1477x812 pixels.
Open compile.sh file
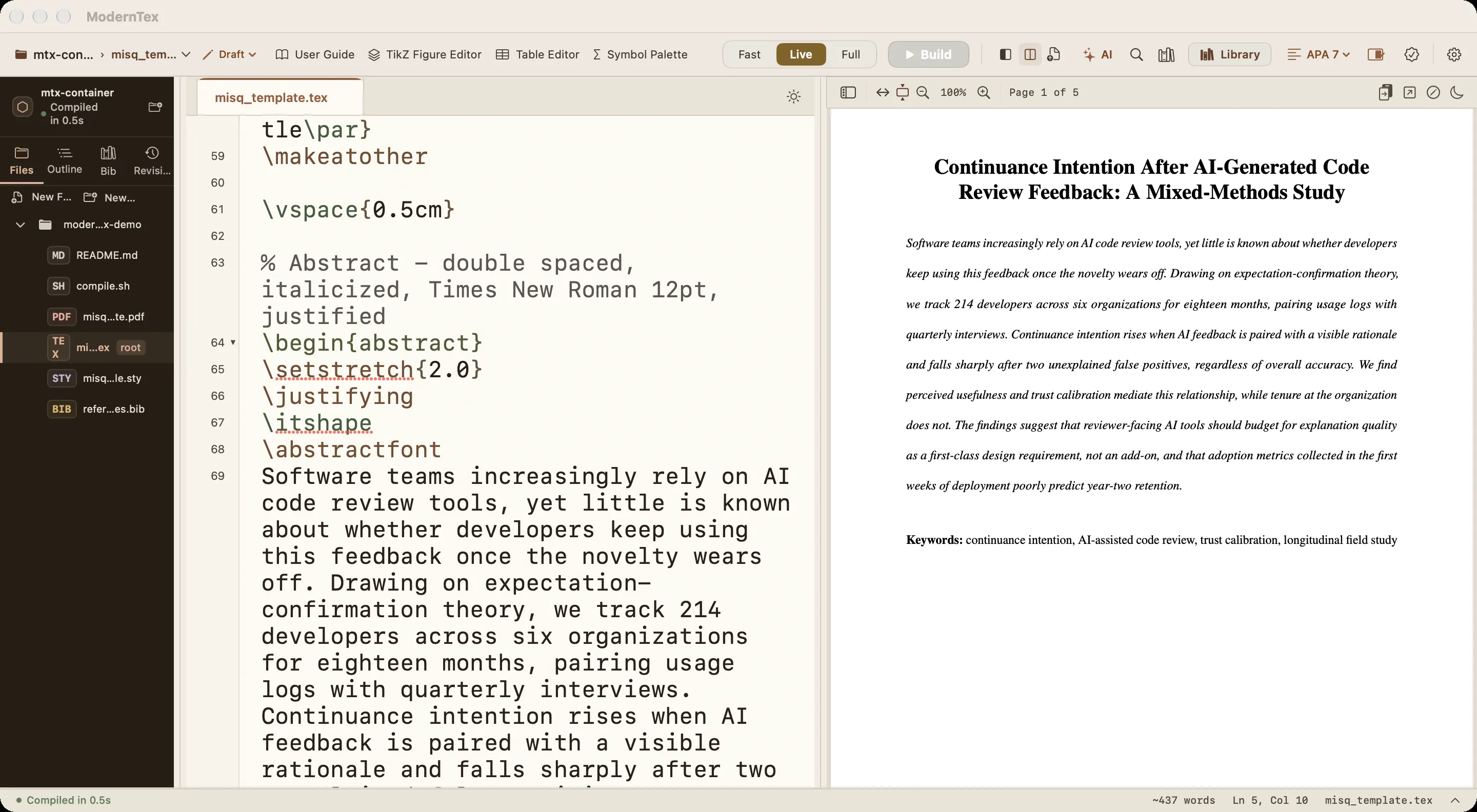point(87,286)
